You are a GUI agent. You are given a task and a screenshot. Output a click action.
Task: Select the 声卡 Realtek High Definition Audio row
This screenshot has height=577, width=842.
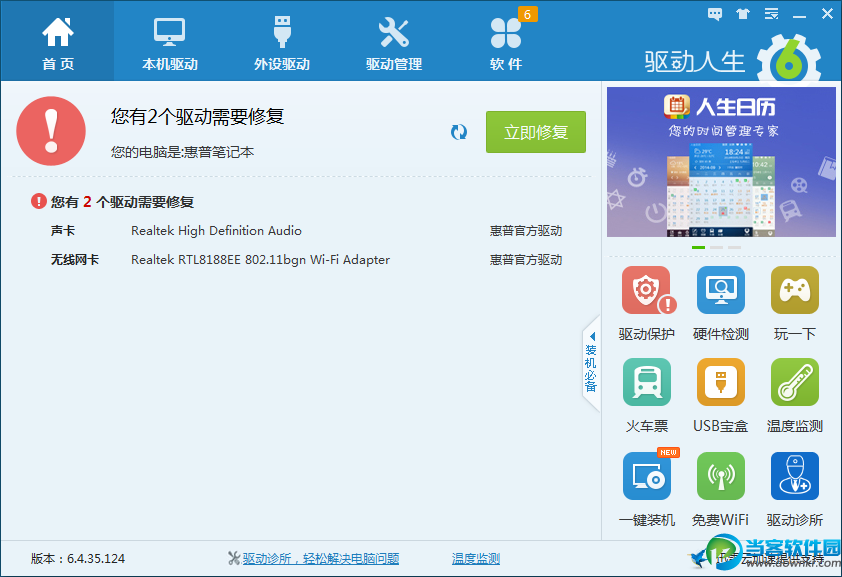306,231
